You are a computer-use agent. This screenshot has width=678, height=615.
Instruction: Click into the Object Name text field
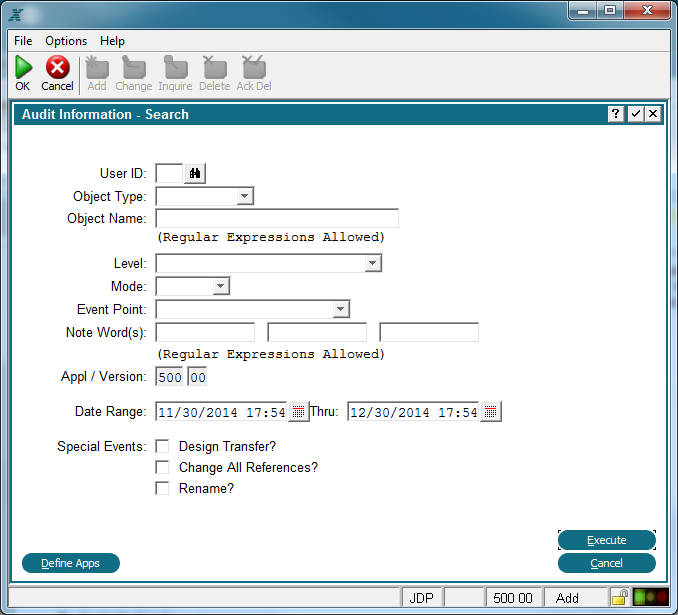coord(277,218)
